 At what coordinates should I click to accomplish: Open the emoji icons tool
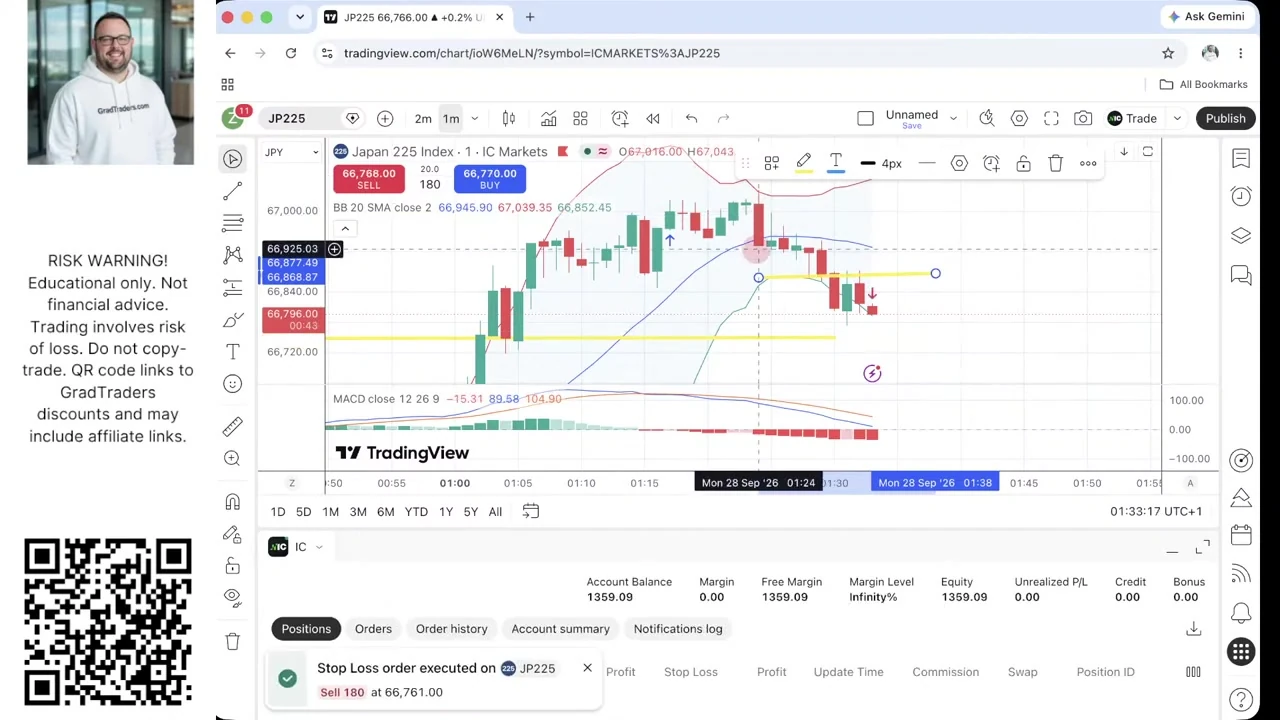pos(233,384)
